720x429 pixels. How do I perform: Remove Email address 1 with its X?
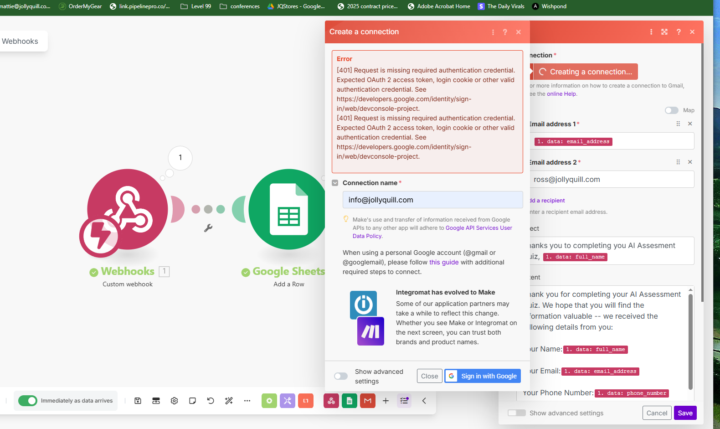click(690, 124)
